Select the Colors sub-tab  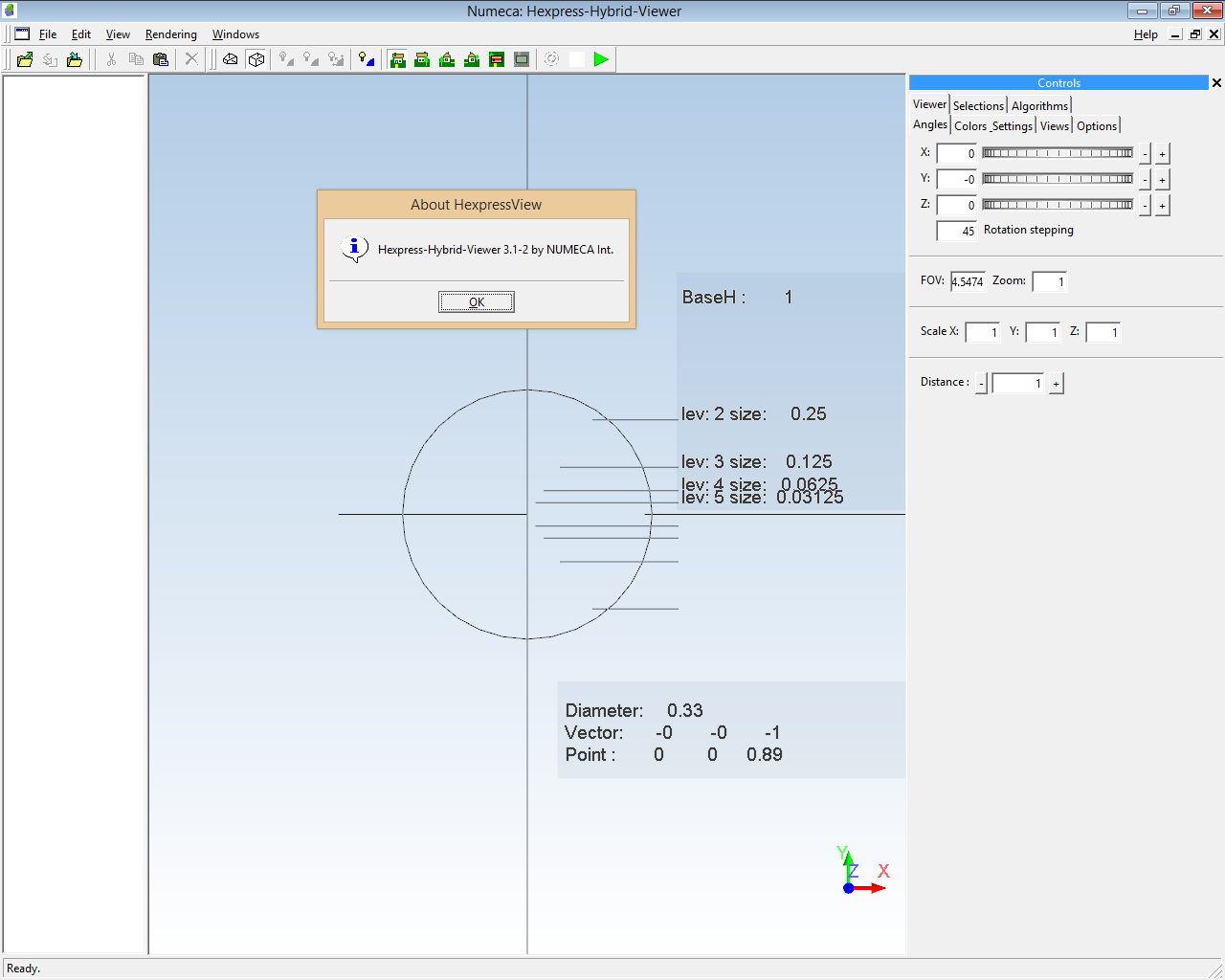click(970, 126)
